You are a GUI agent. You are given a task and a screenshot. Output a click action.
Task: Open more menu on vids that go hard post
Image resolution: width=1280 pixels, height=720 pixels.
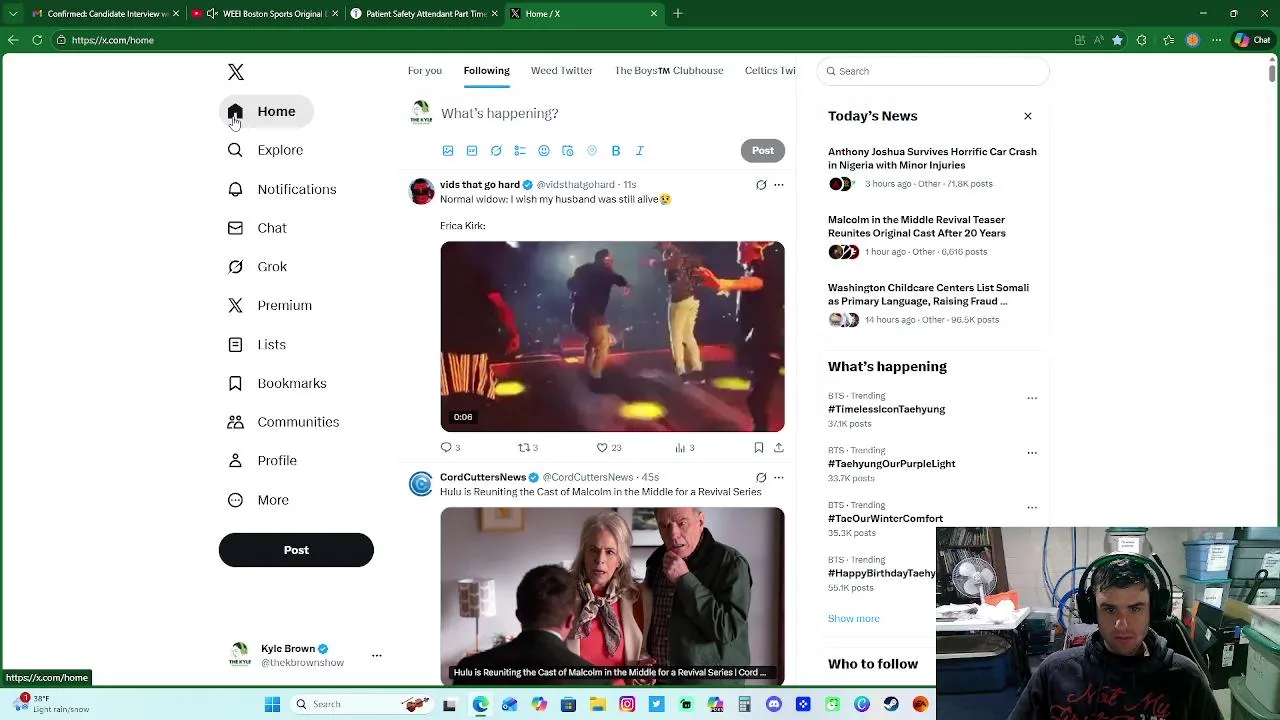click(779, 185)
